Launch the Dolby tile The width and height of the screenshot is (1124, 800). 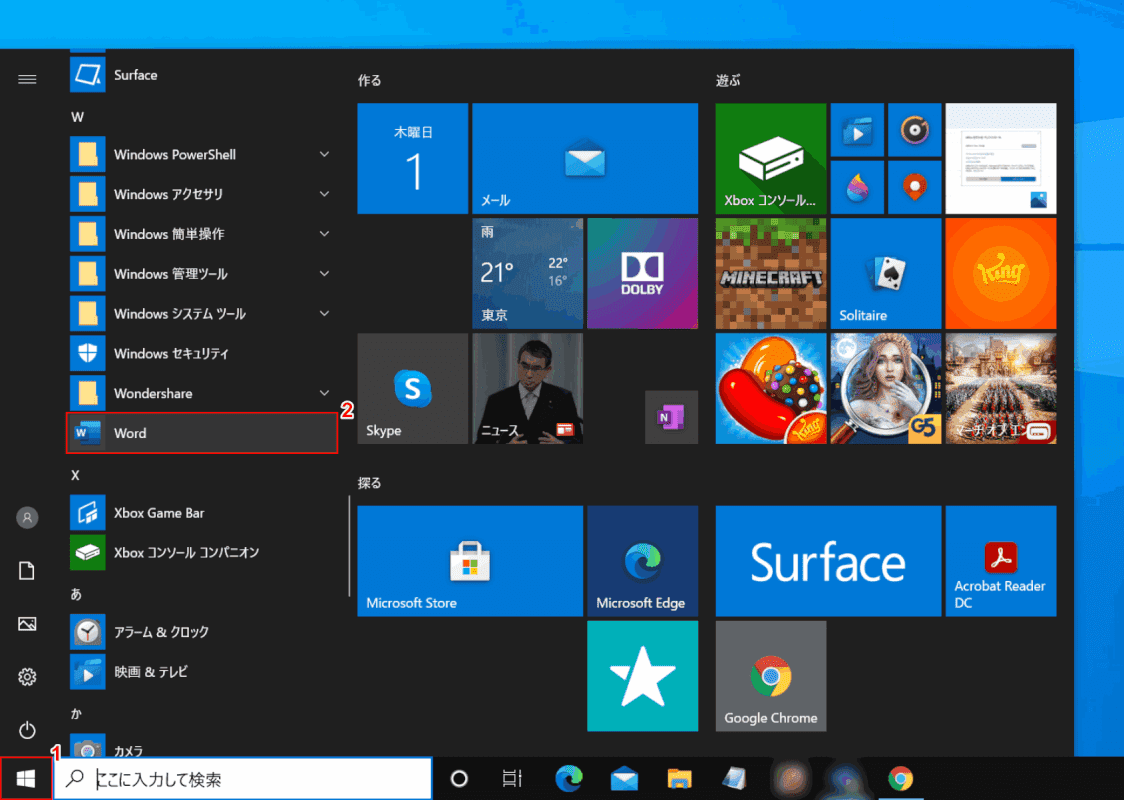tap(642, 273)
